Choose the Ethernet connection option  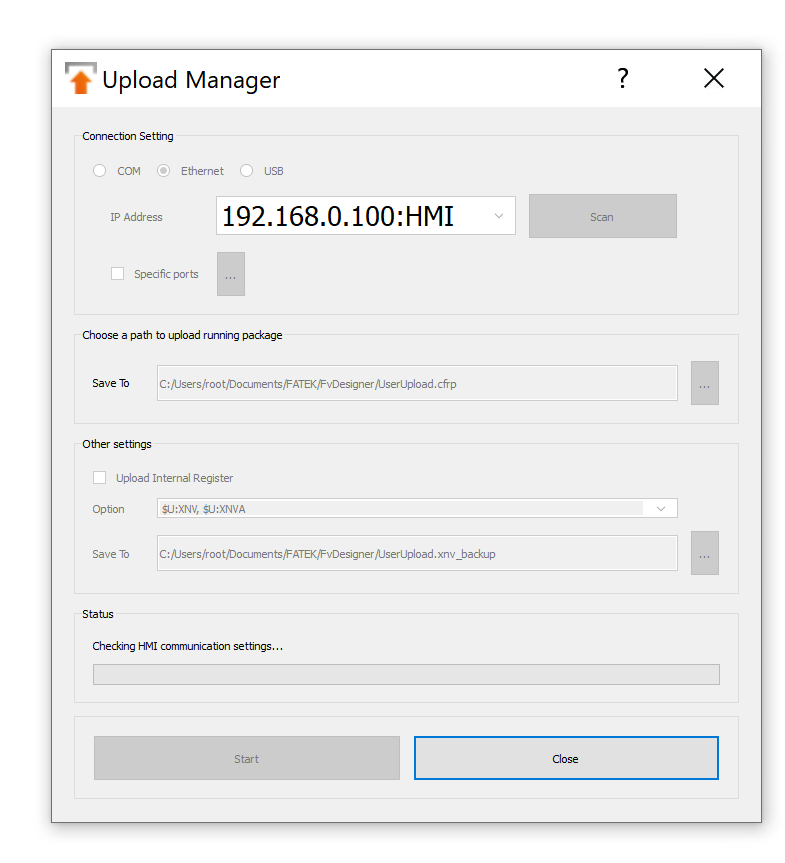pos(164,171)
